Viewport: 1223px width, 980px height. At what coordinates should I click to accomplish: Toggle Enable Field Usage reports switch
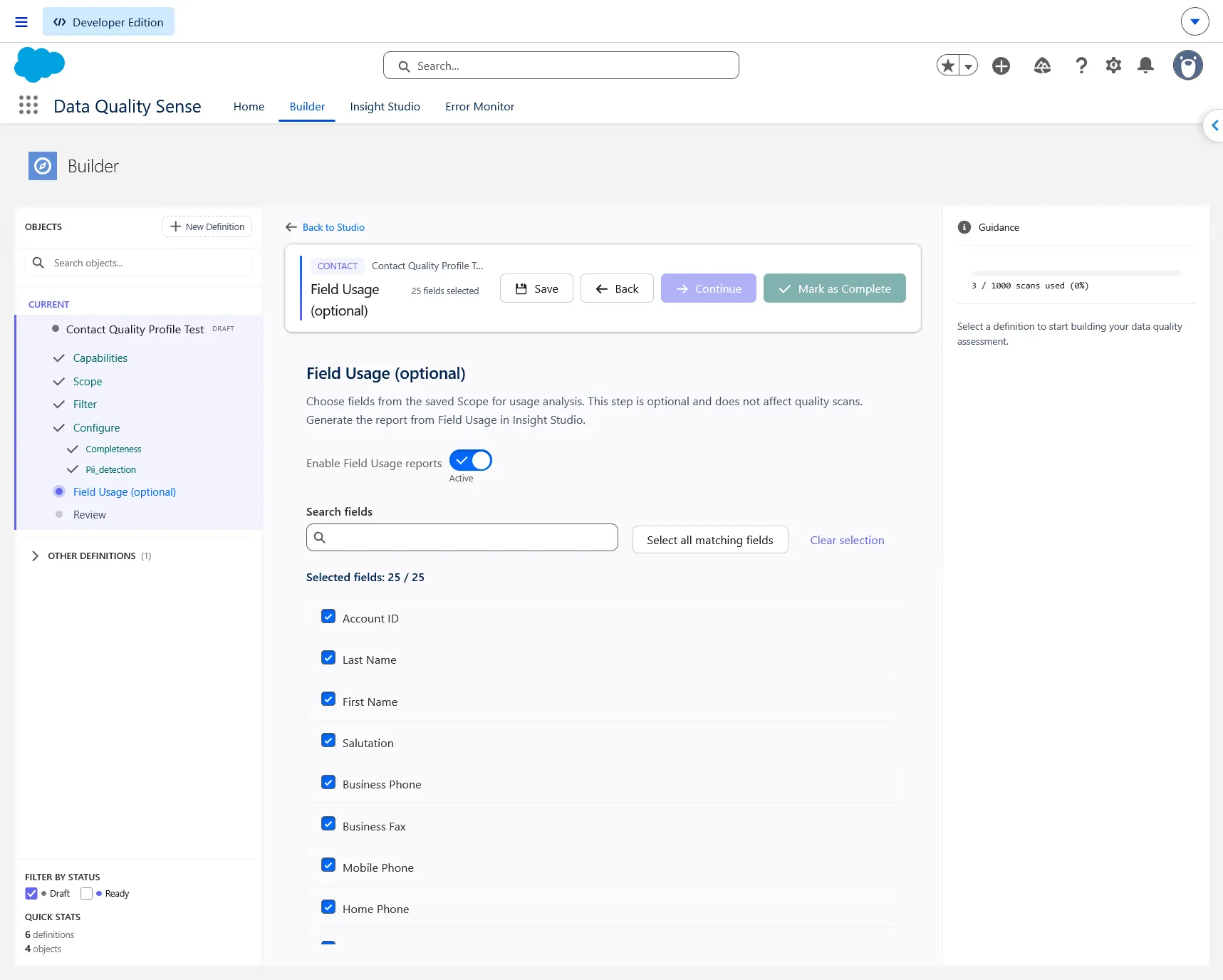471,461
